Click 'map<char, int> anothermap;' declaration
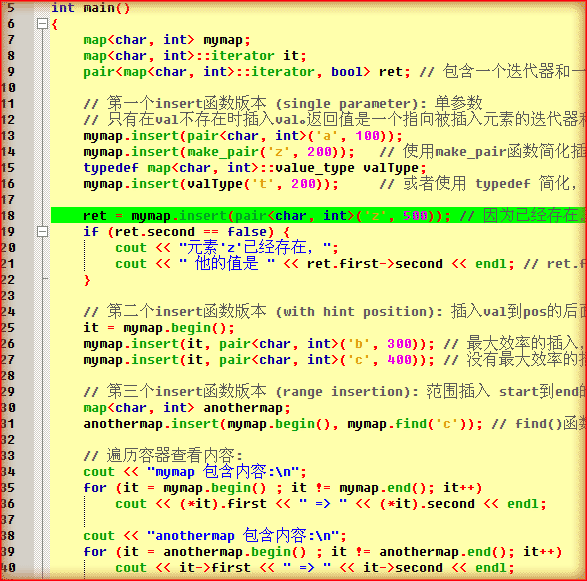 click(x=186, y=408)
